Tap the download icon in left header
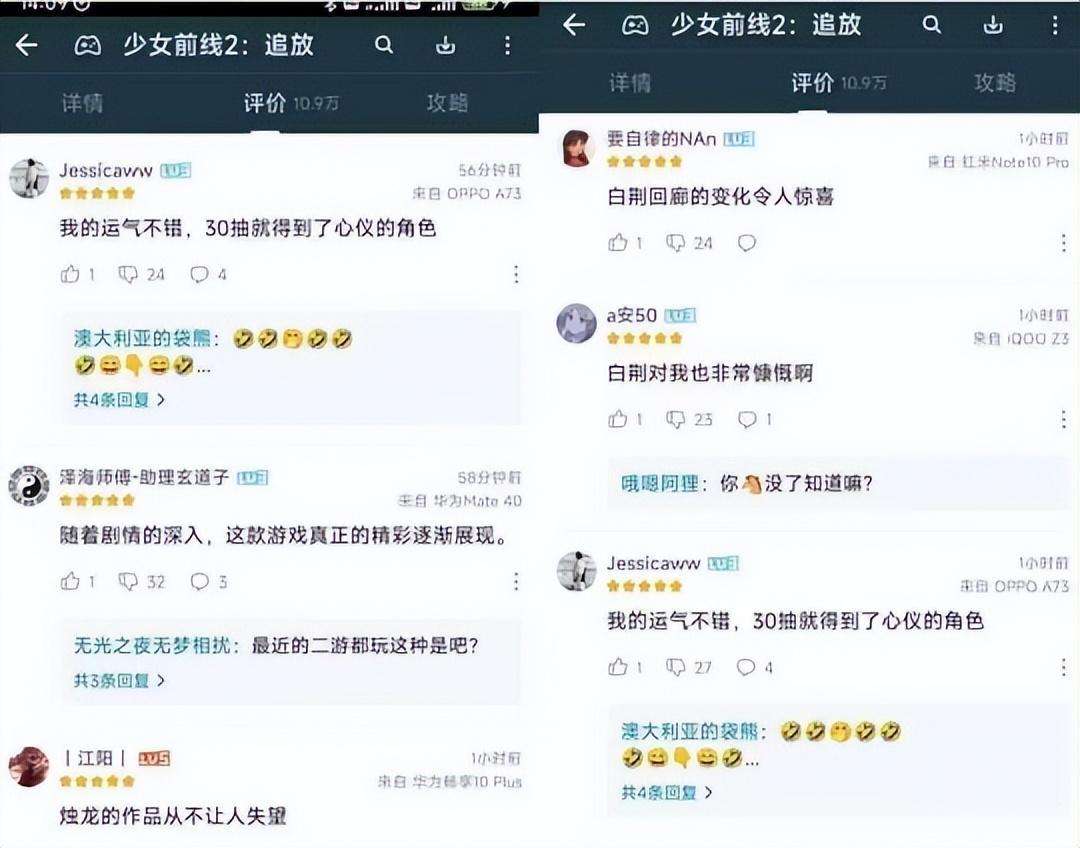Viewport: 1080px width, 848px height. coord(445,45)
